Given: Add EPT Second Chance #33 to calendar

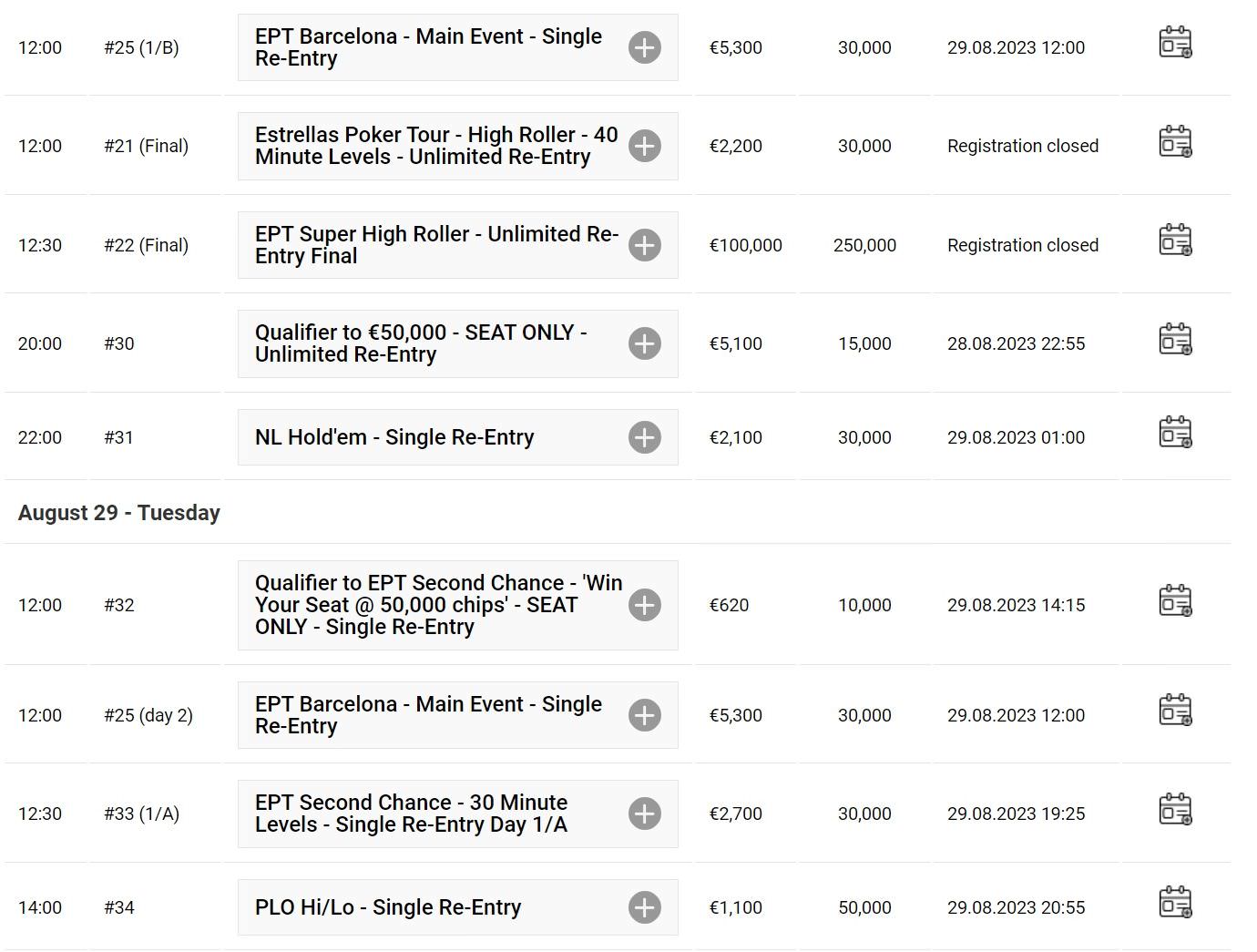Looking at the screenshot, I should [x=1175, y=810].
